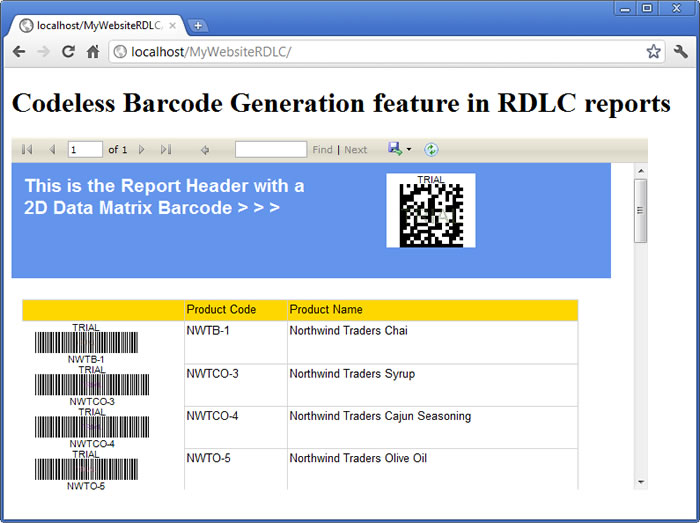This screenshot has width=700, height=523.
Task: Click the go back to parent report arrow
Action: (x=205, y=150)
